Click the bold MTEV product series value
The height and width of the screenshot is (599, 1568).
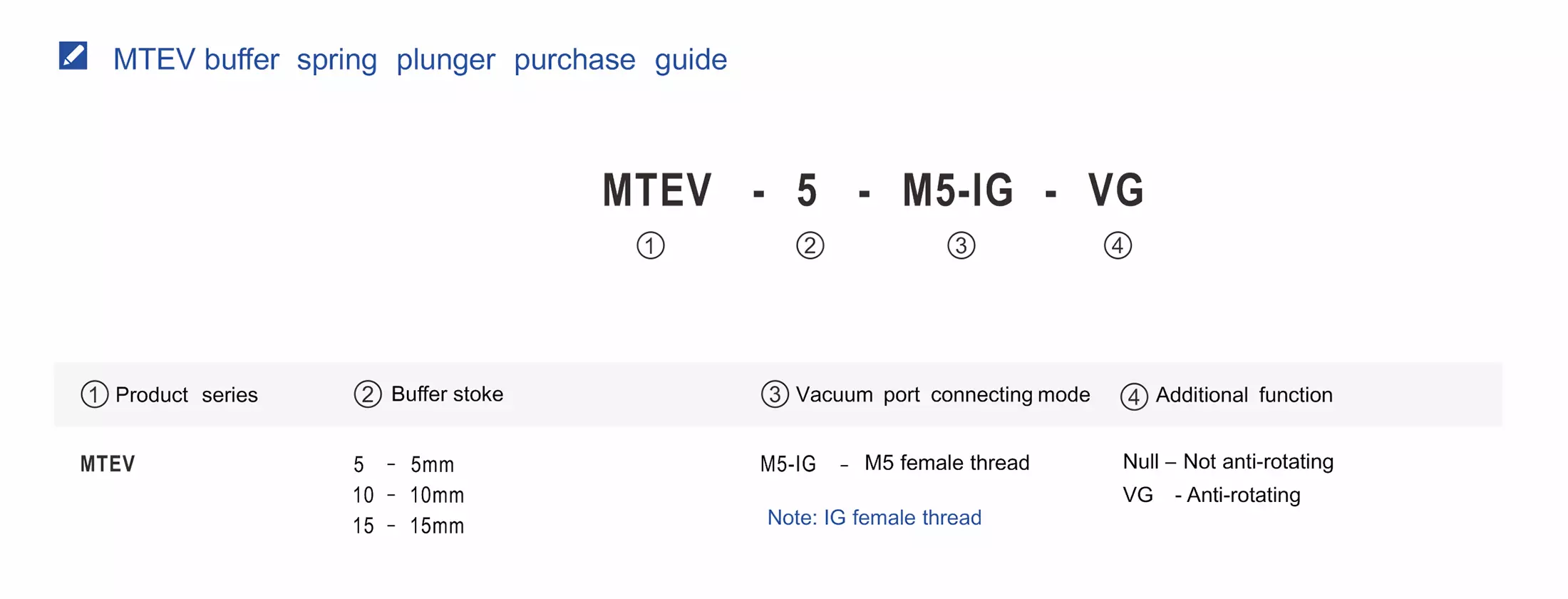tap(108, 464)
